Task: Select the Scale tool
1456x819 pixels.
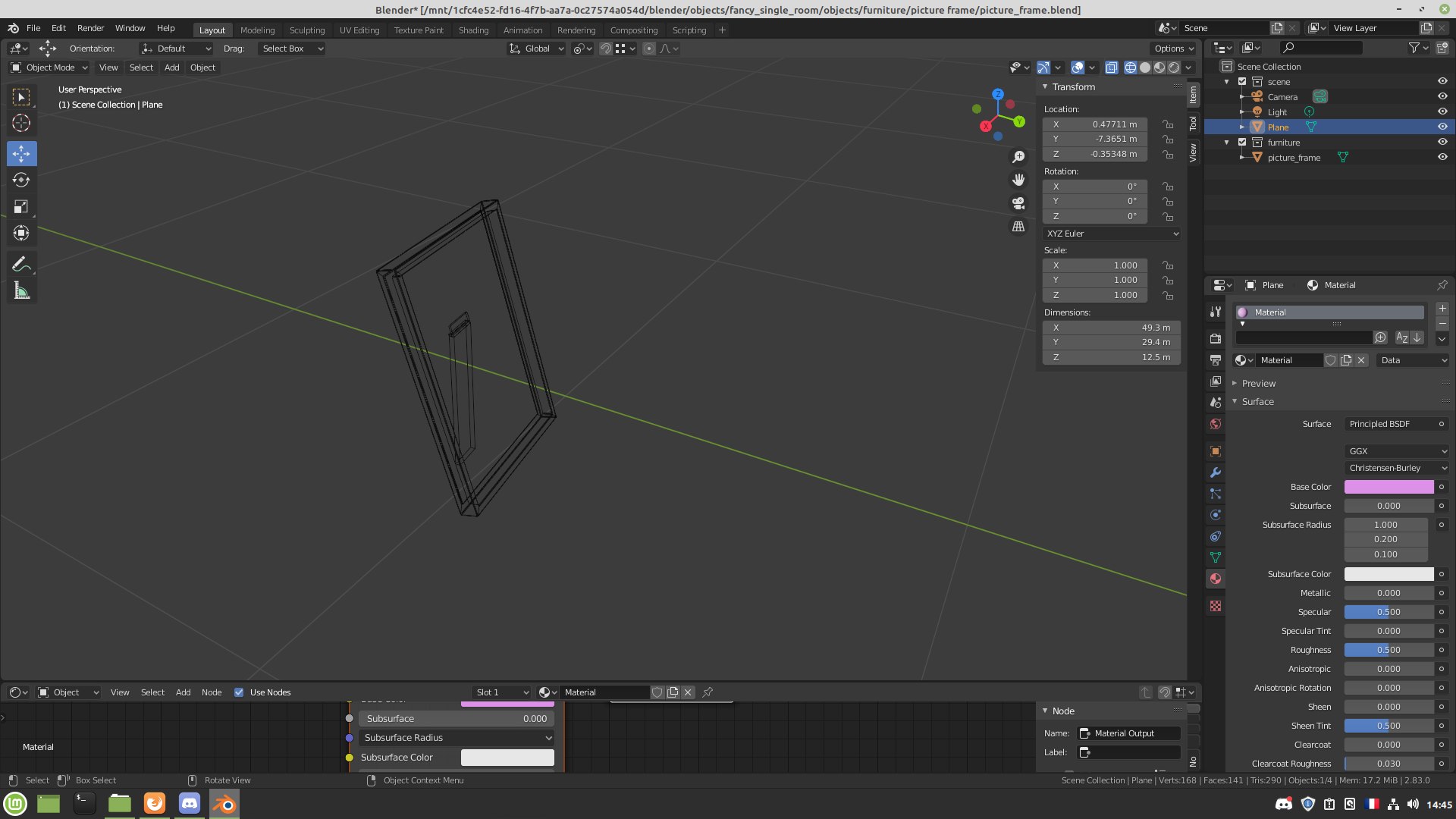Action: 21,206
